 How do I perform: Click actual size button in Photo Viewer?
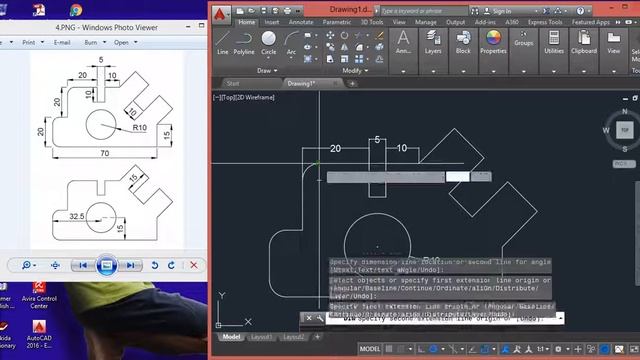[x=56, y=265]
